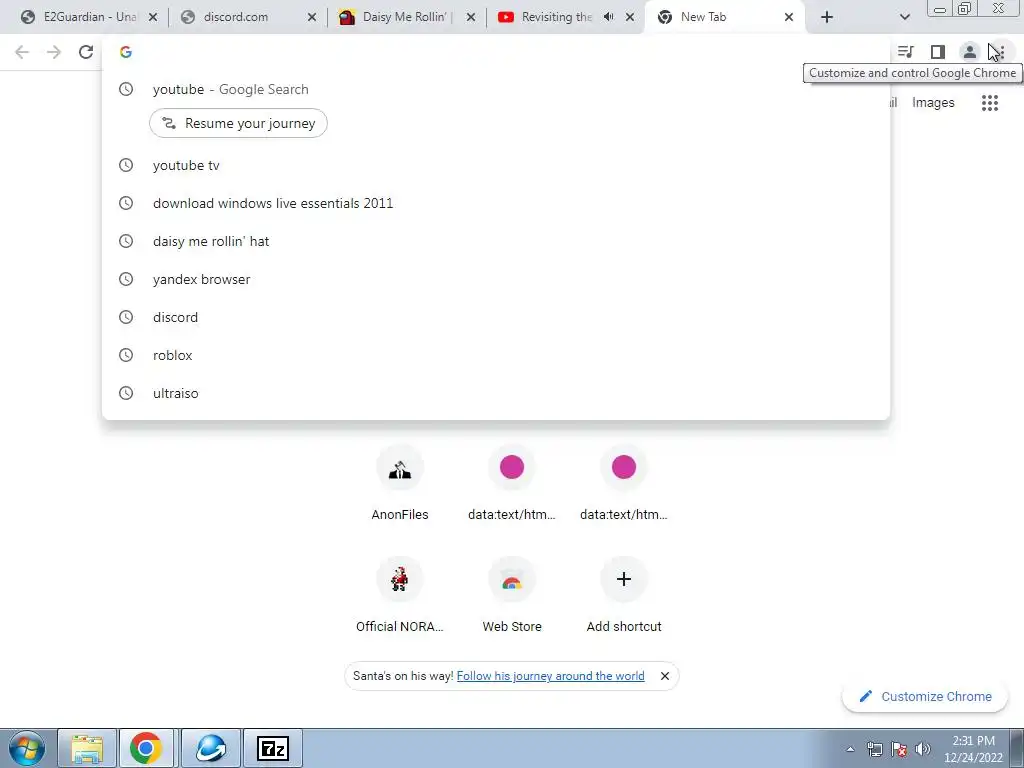Close the Revisiting the YouTube tab

point(630,17)
